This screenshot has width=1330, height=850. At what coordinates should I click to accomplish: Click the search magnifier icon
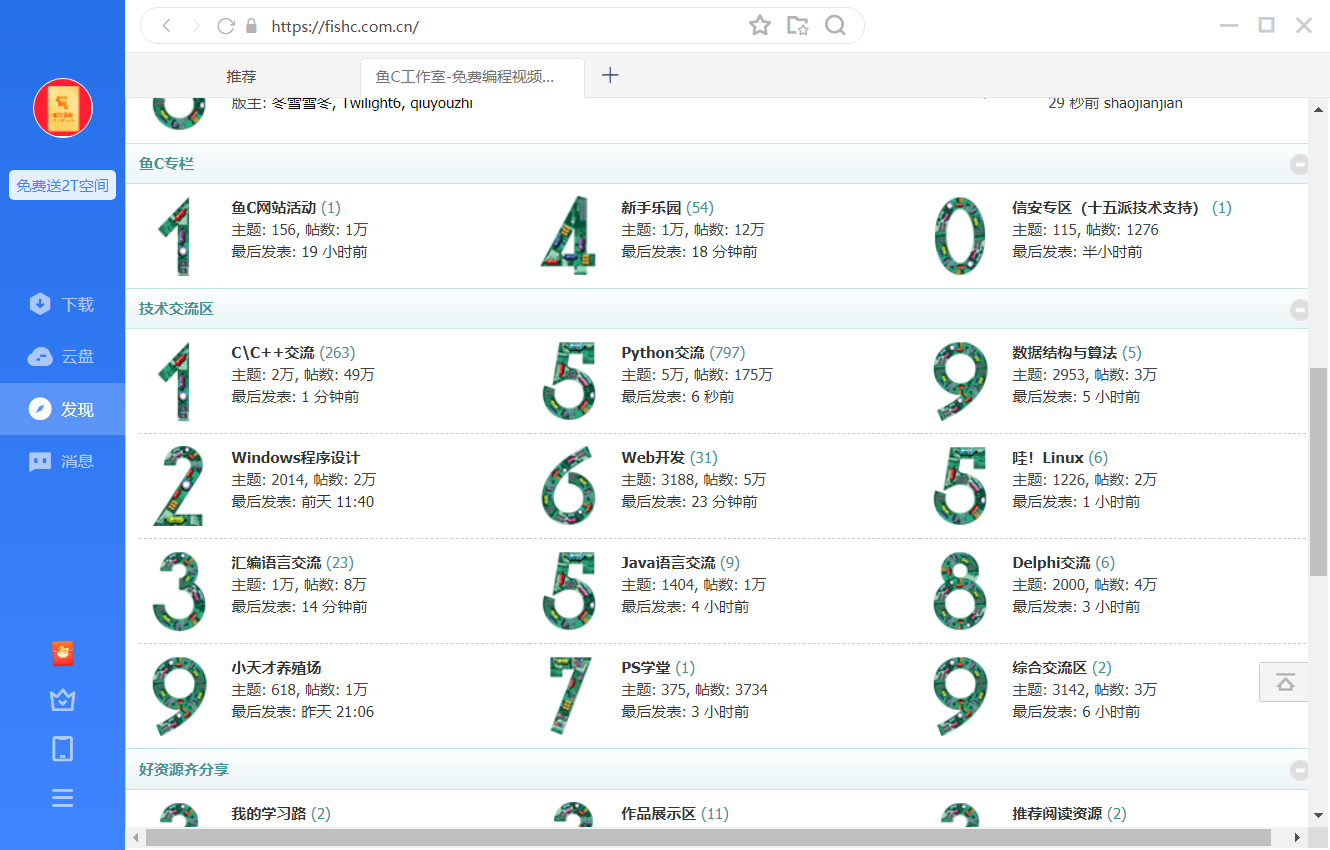point(835,26)
